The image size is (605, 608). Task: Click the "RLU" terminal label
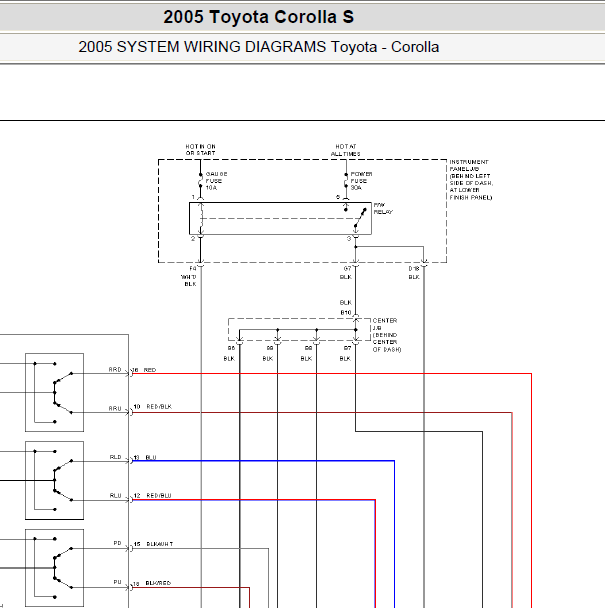116,496
